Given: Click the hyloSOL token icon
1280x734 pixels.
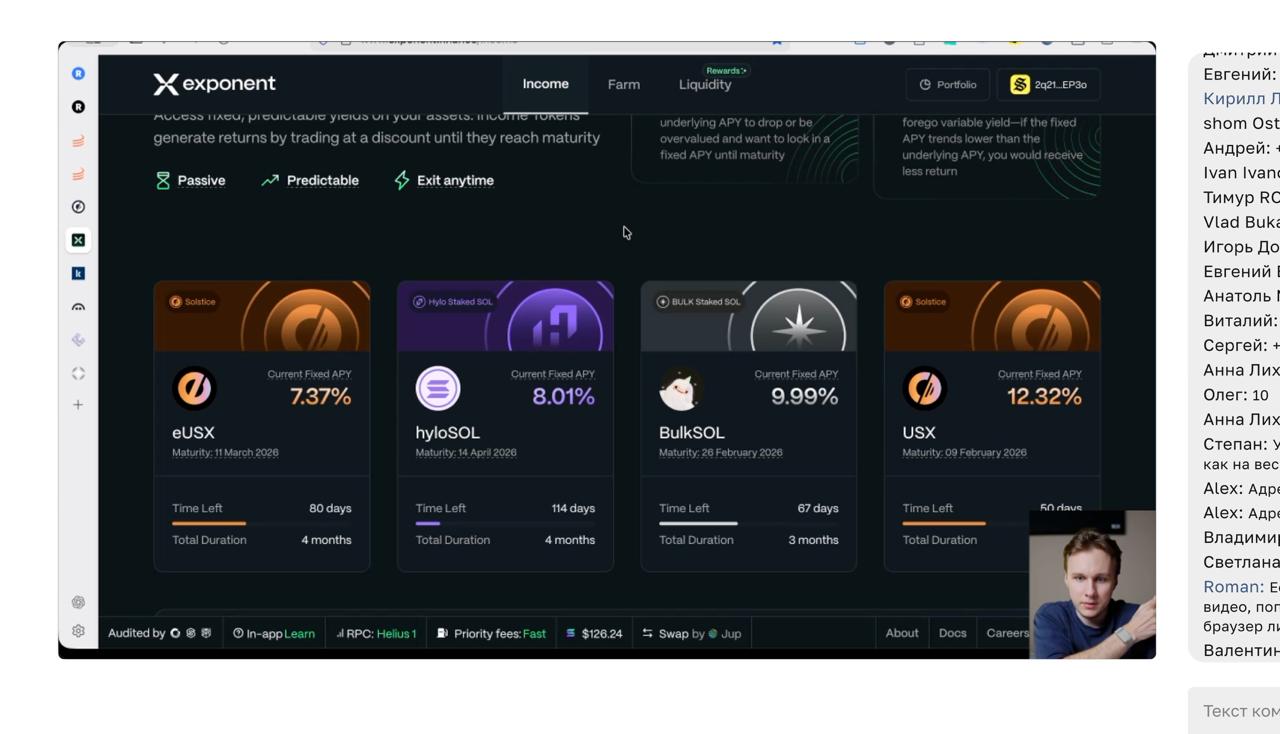Looking at the screenshot, I should (x=437, y=389).
